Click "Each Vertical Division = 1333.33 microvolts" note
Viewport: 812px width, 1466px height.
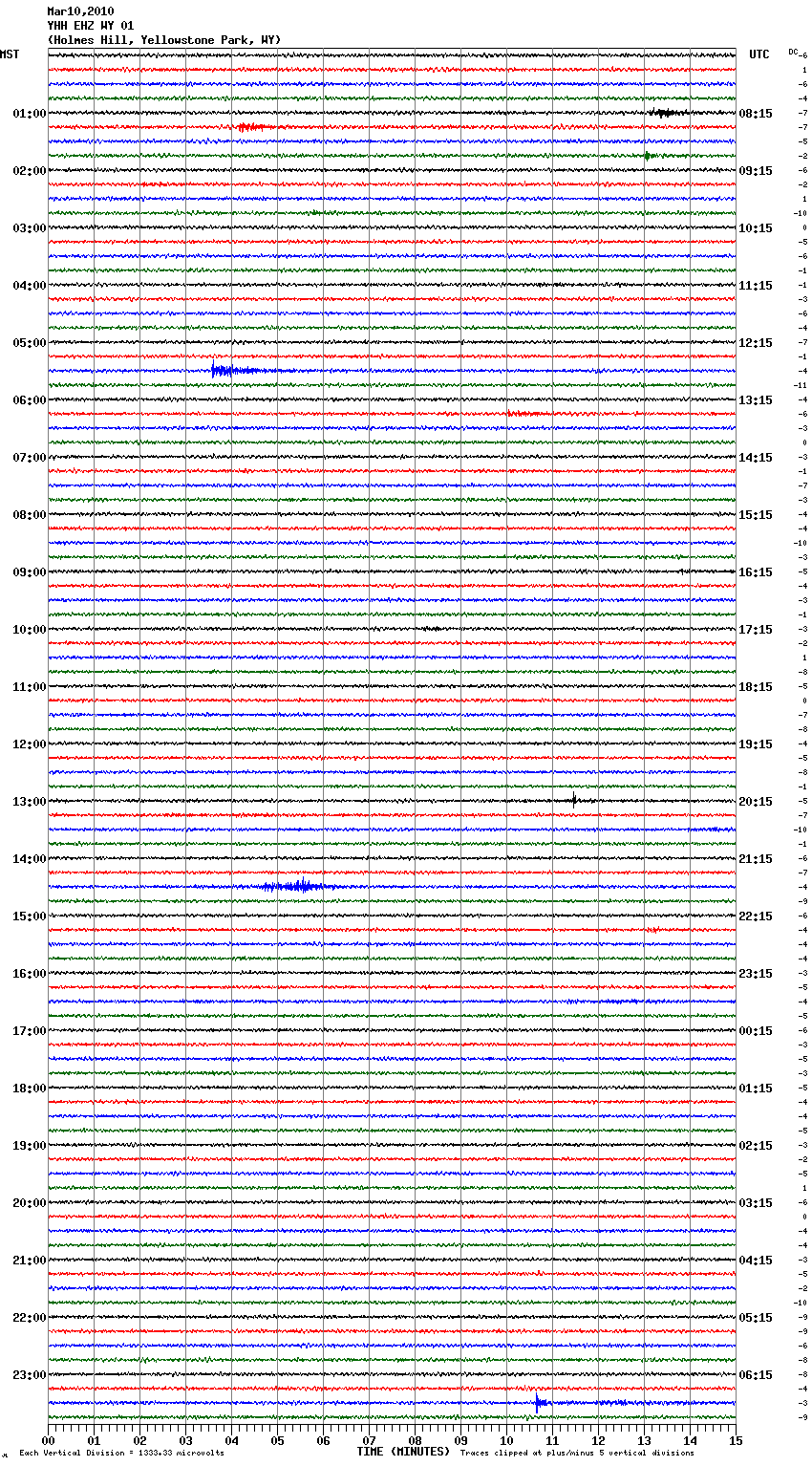(x=121, y=1453)
